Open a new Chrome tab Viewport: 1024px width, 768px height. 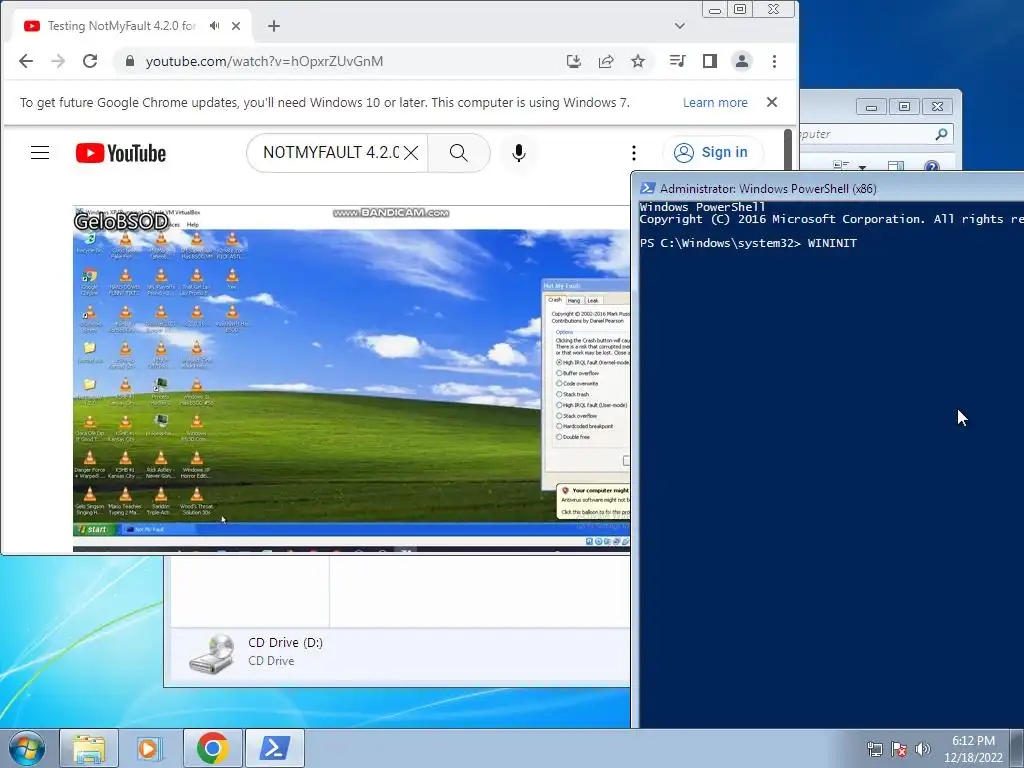[x=274, y=26]
